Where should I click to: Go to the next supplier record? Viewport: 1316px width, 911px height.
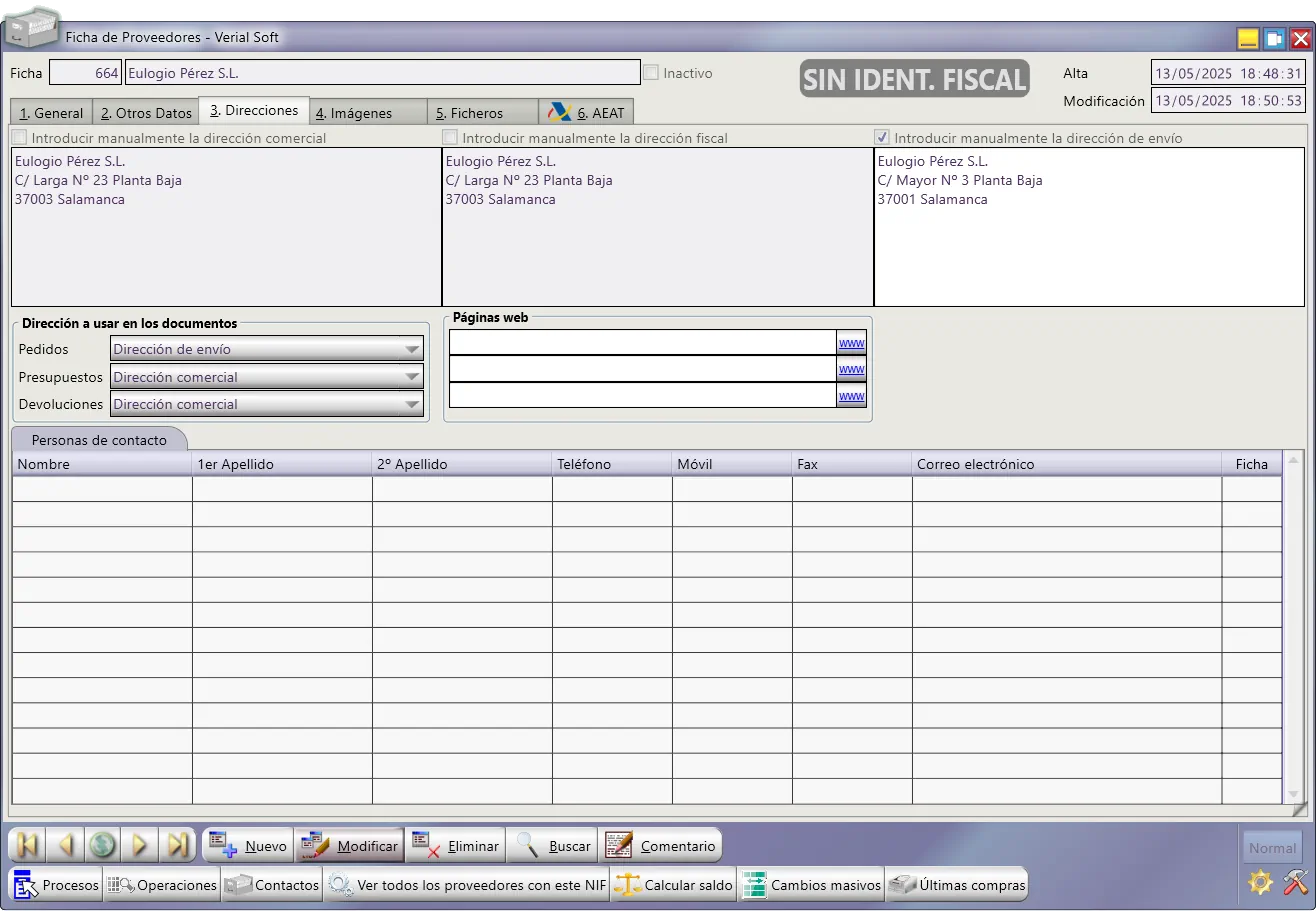click(140, 845)
